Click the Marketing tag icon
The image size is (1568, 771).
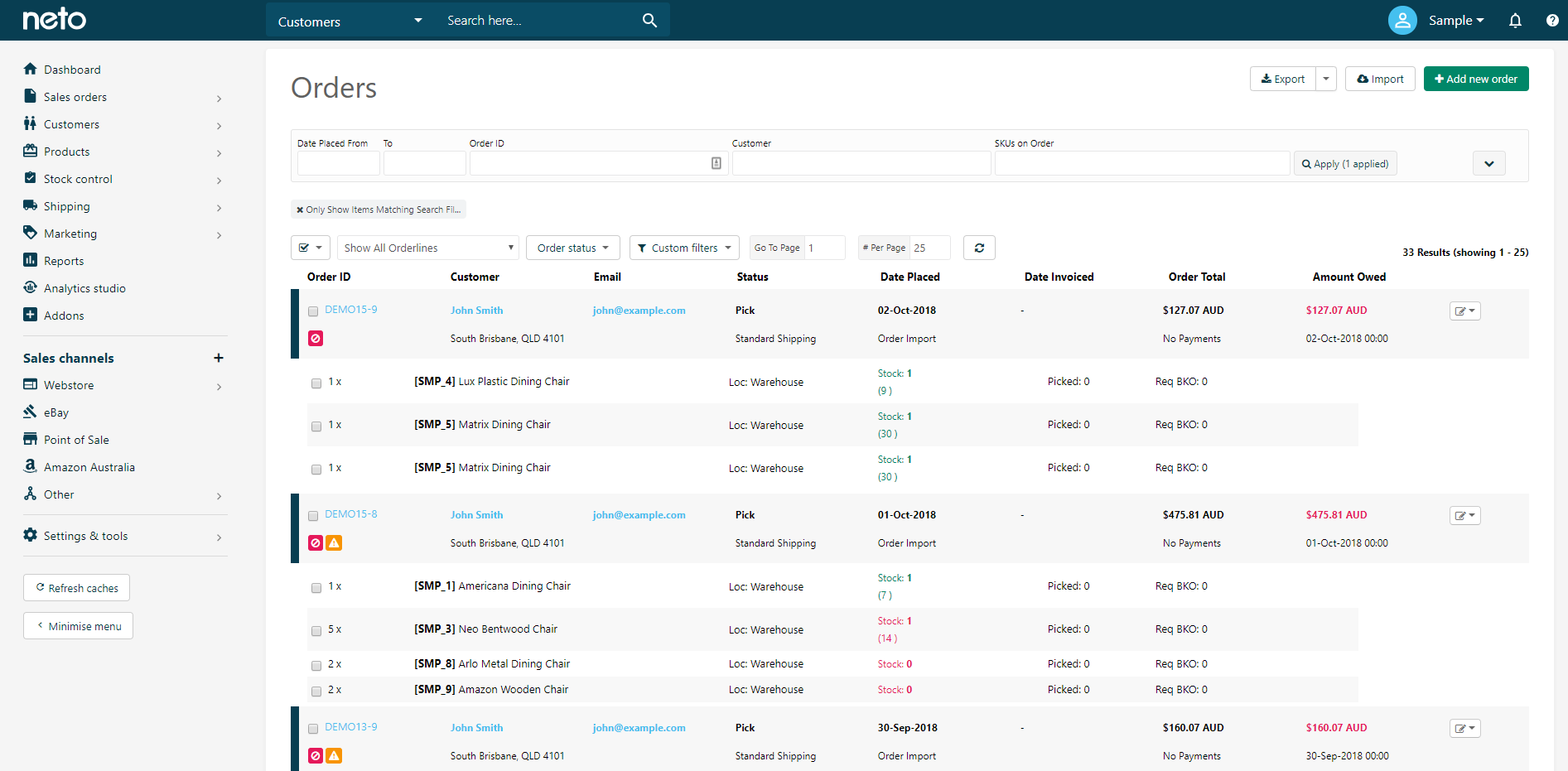click(31, 233)
